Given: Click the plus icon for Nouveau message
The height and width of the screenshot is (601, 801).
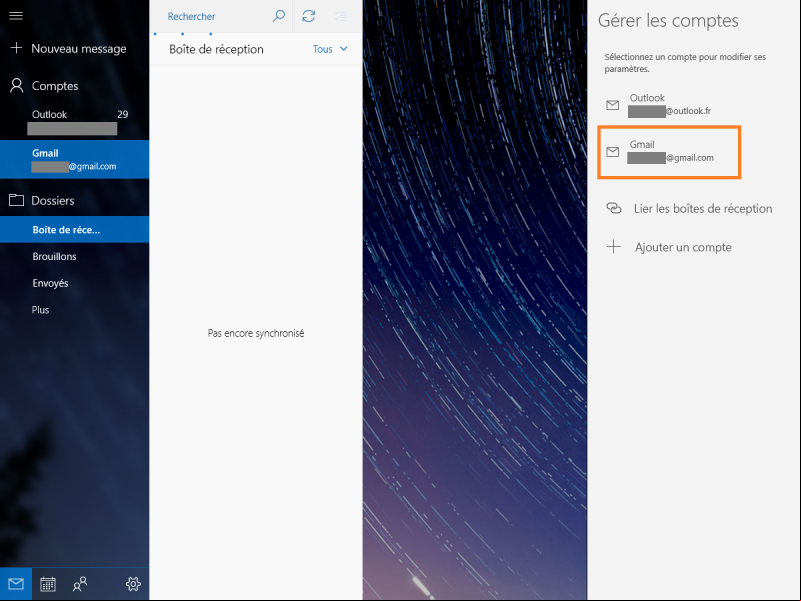Looking at the screenshot, I should click(16, 48).
